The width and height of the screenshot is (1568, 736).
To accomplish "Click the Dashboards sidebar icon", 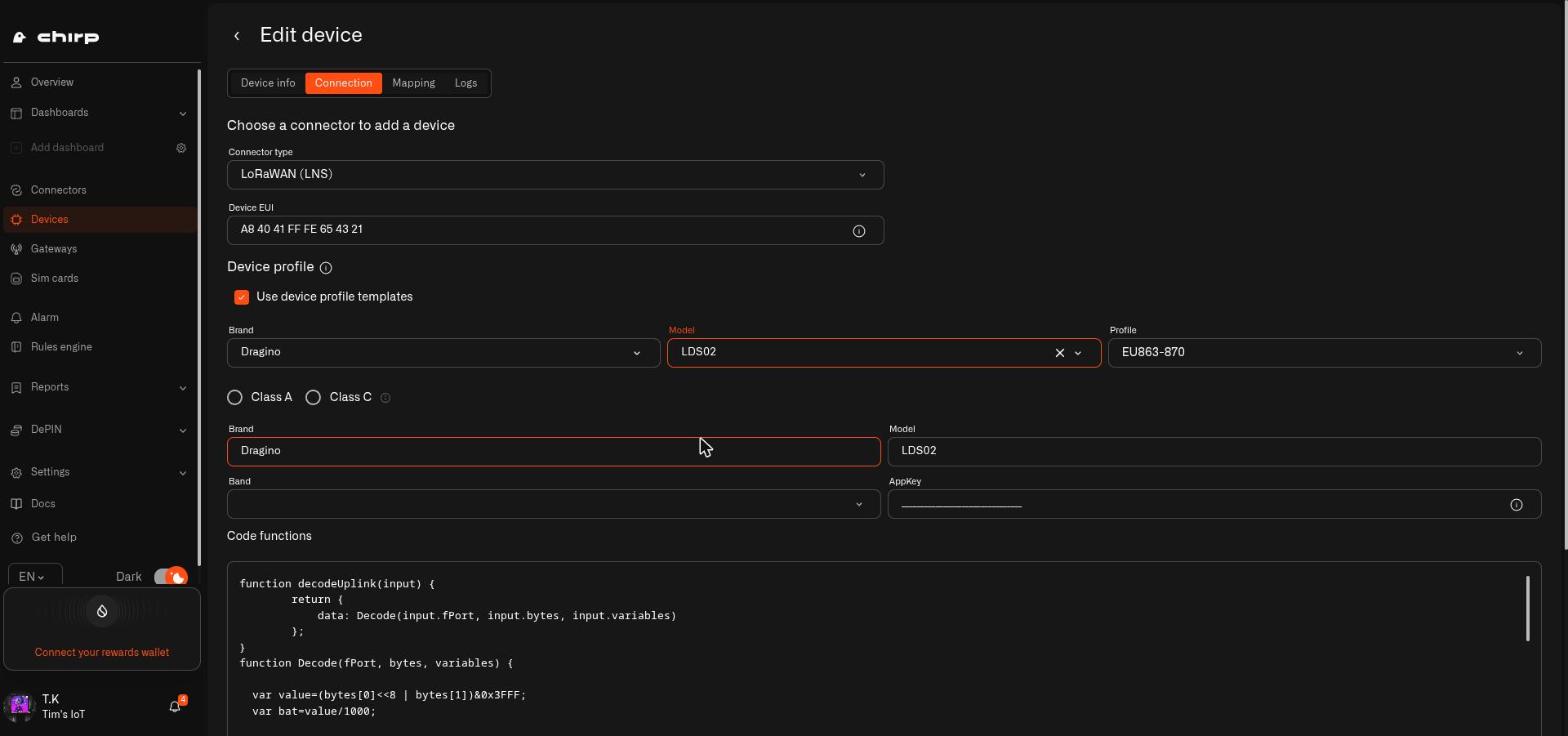I will pyautogui.click(x=16, y=113).
